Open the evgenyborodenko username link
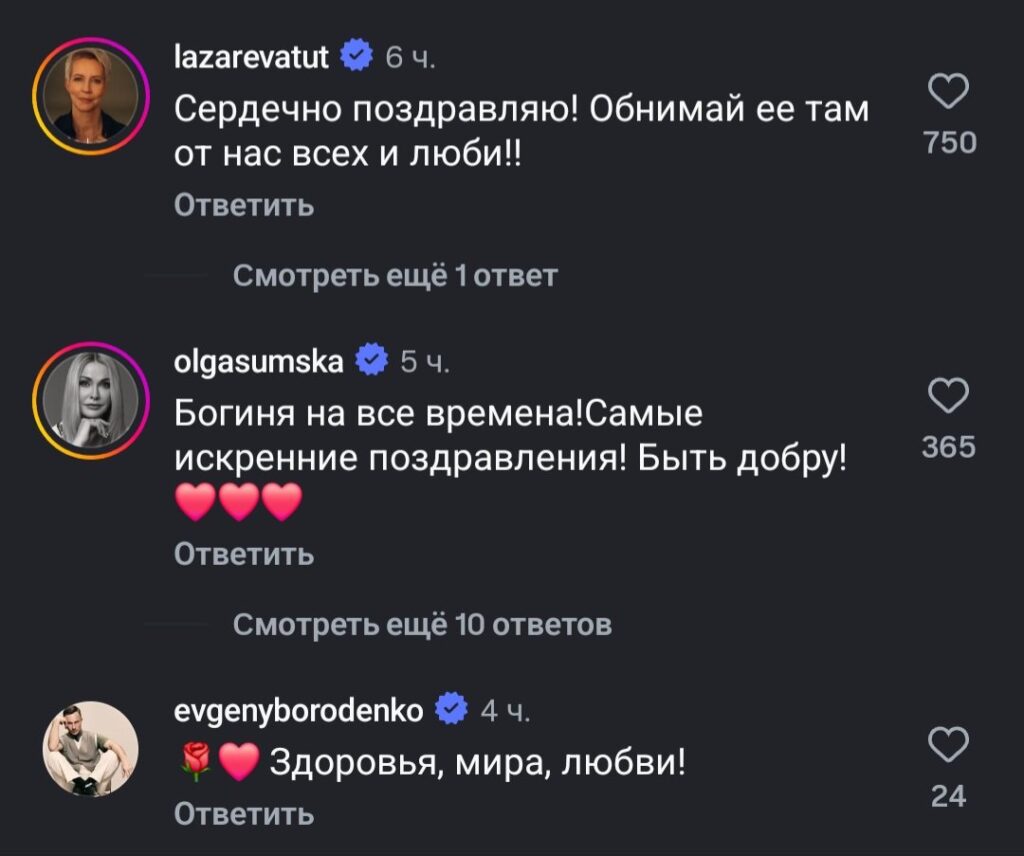 click(298, 710)
